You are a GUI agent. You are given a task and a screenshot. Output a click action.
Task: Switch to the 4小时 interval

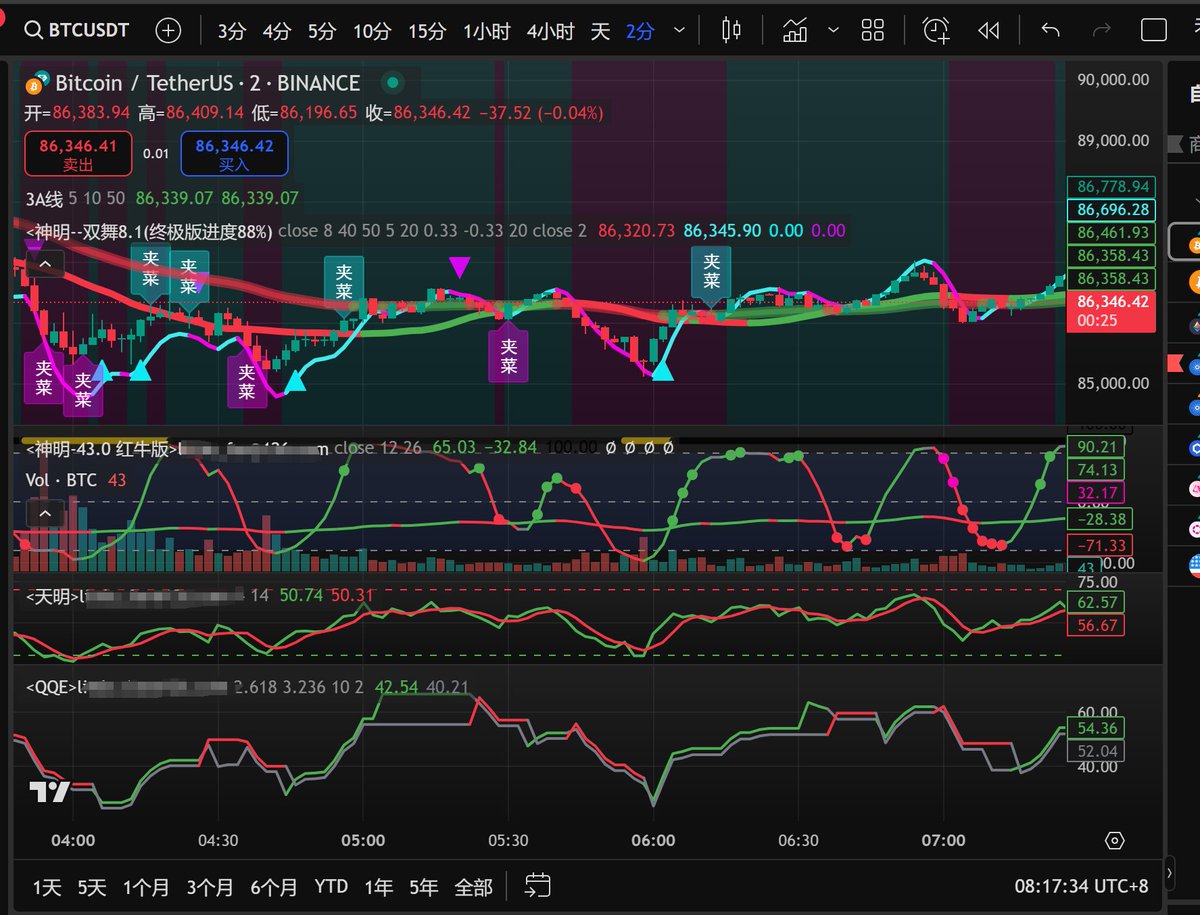point(550,31)
